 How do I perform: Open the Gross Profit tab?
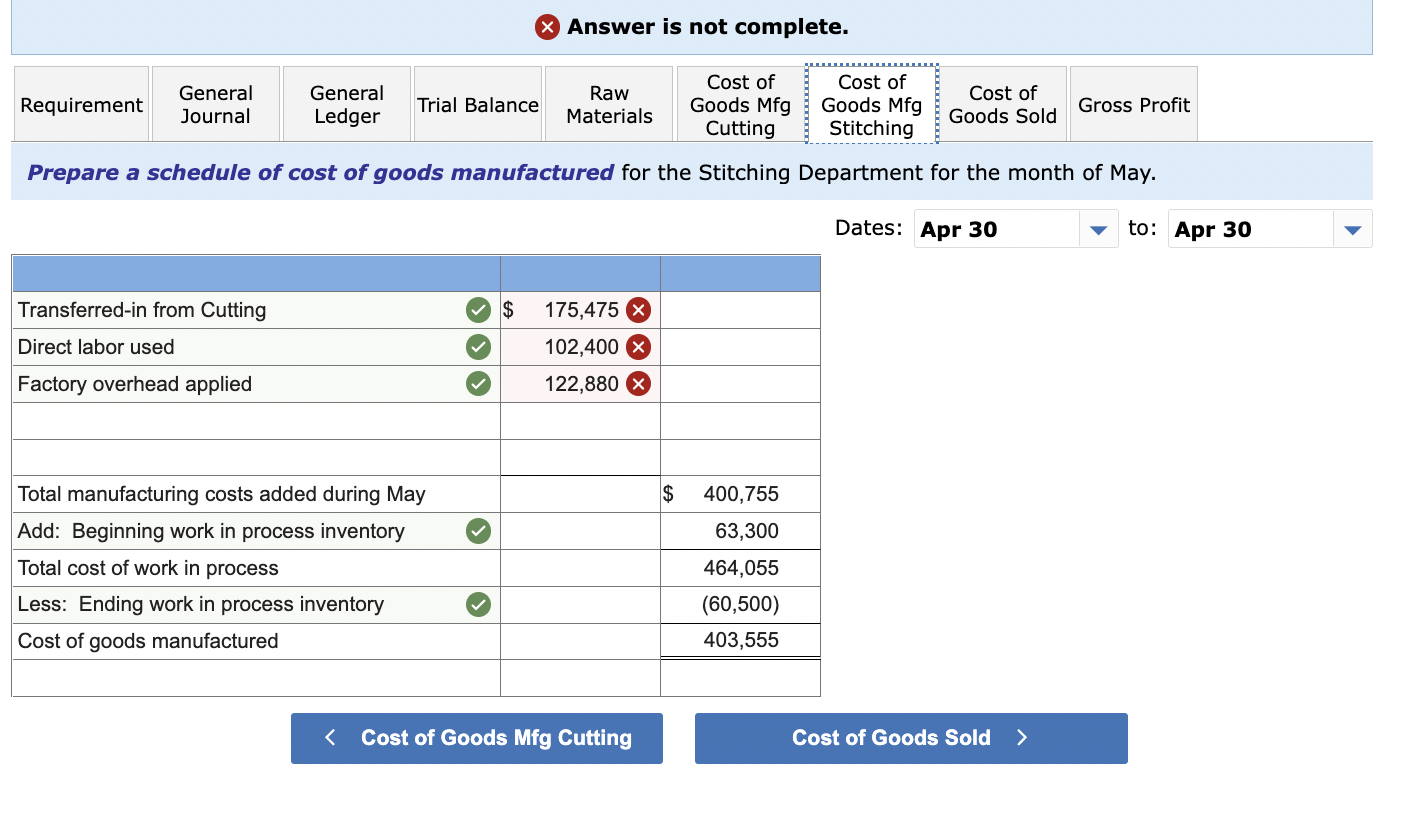coord(1133,103)
